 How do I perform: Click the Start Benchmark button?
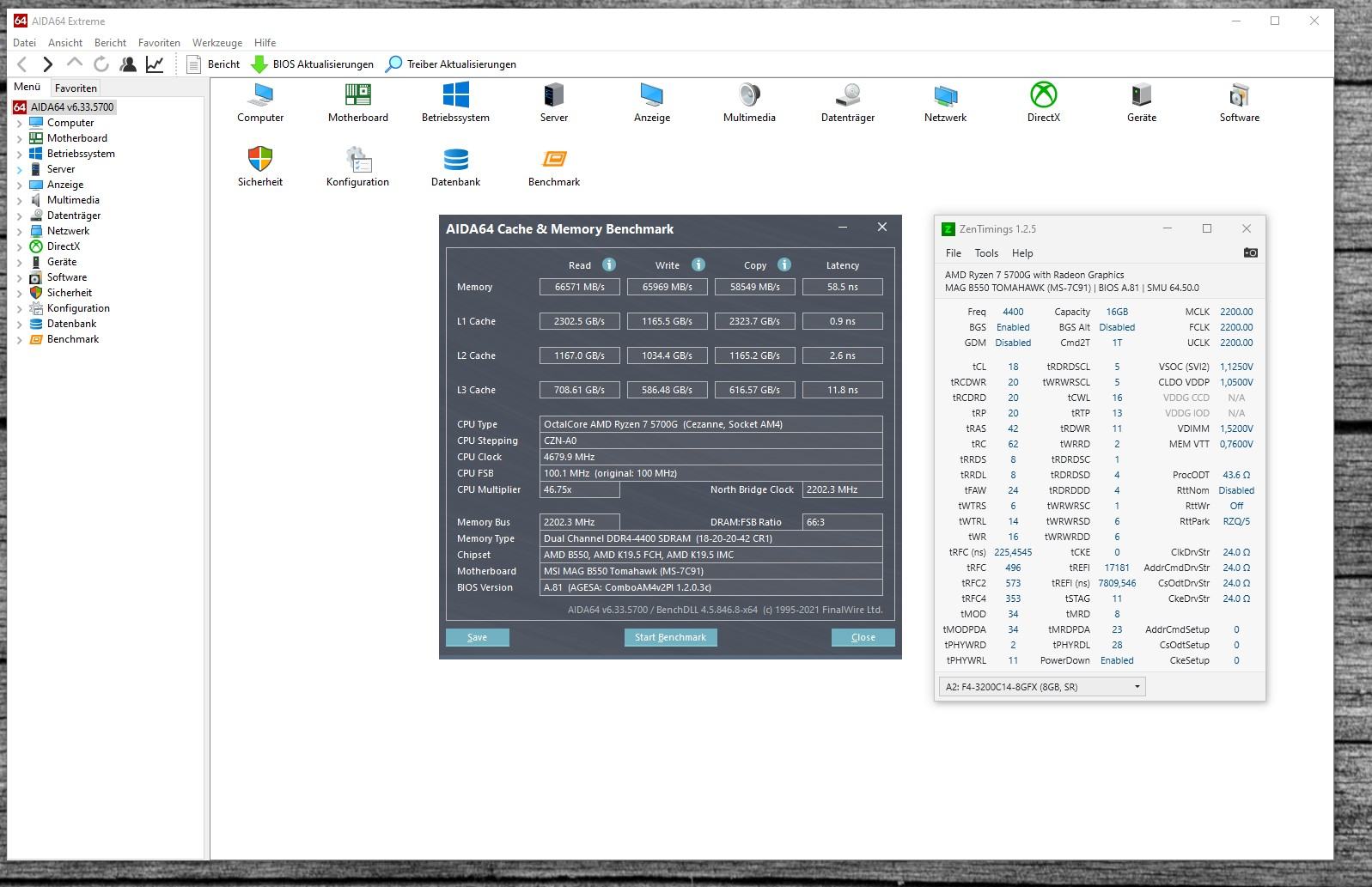[x=670, y=637]
